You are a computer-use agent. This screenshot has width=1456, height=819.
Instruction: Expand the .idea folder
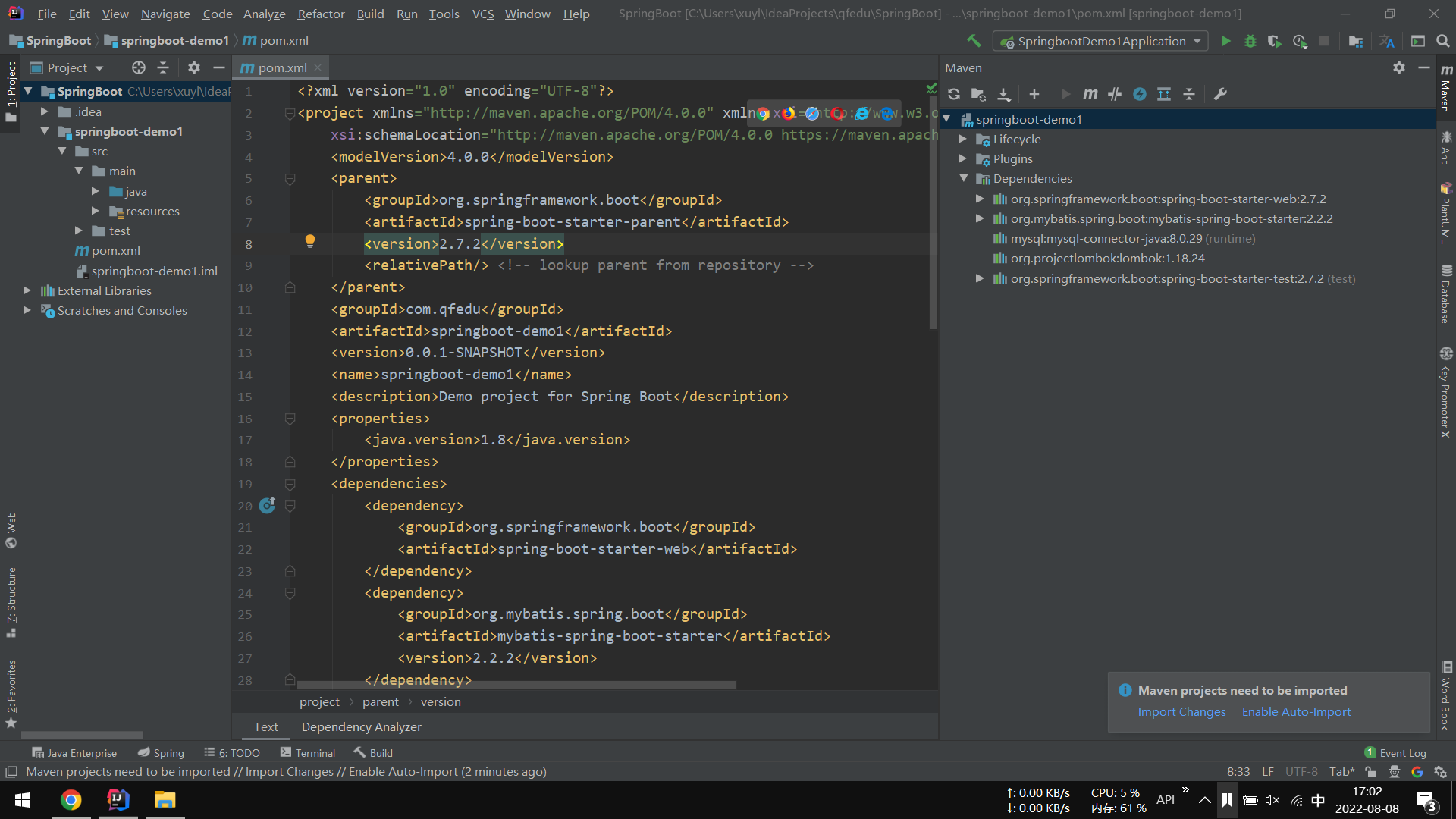(44, 111)
